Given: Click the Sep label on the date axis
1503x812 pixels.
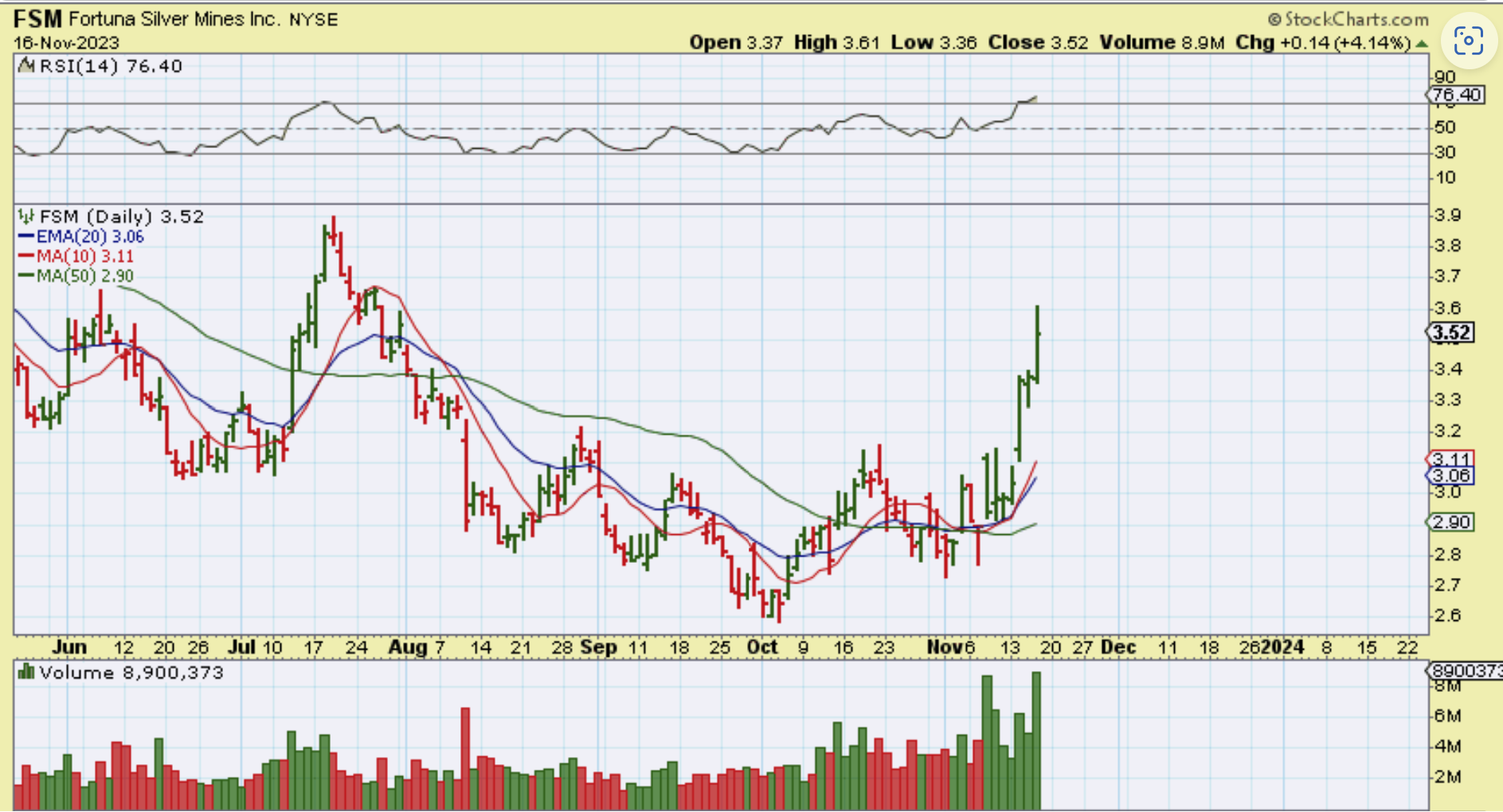Looking at the screenshot, I should (x=598, y=647).
